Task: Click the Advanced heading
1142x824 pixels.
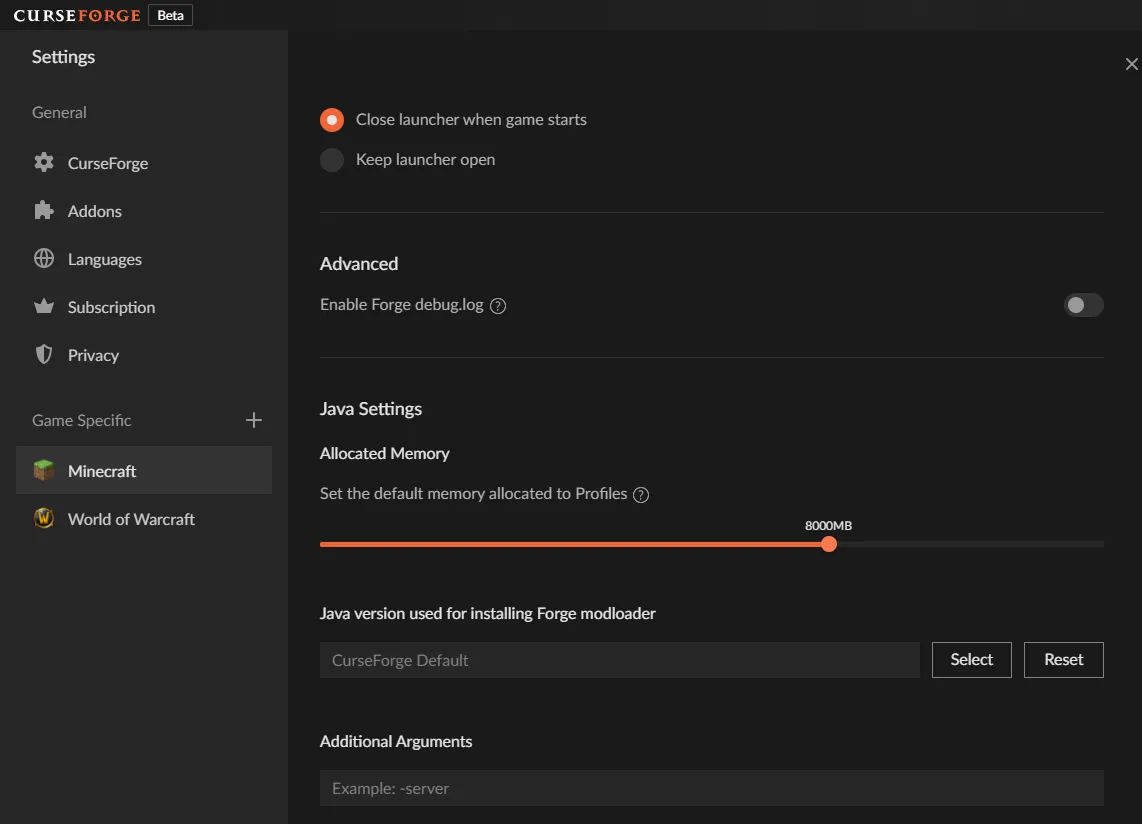Action: [359, 264]
